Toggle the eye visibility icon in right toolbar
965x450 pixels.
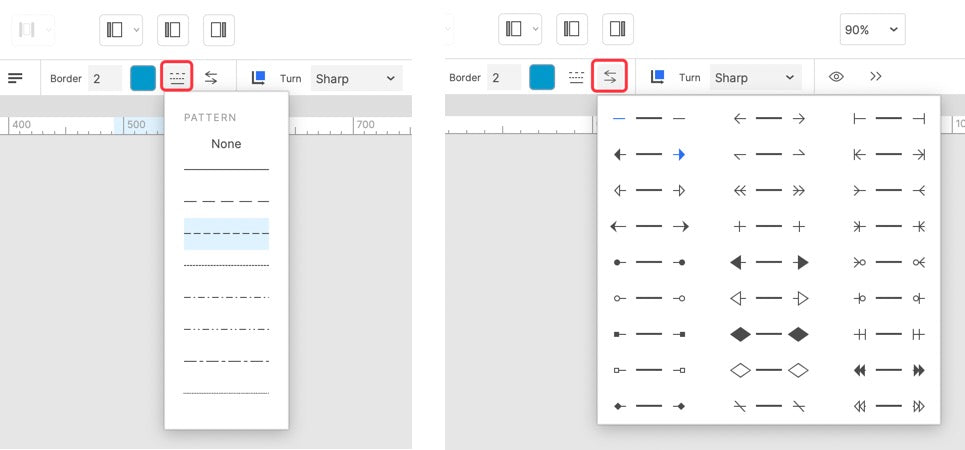(836, 77)
